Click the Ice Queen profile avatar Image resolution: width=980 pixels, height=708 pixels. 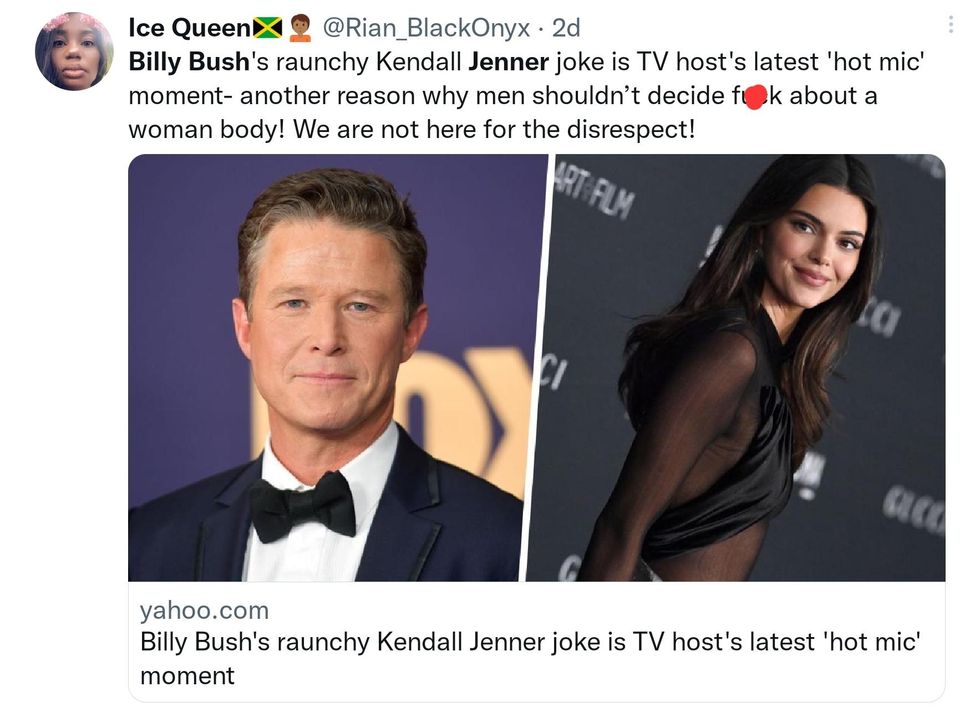74,52
